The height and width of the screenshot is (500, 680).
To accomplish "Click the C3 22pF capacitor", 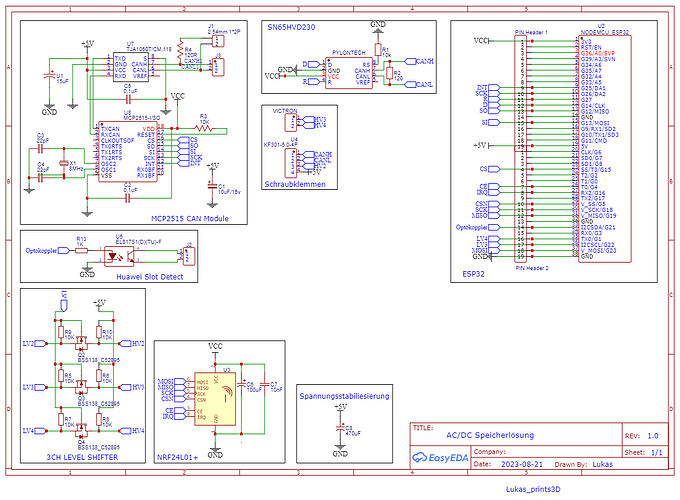I will coord(41,149).
